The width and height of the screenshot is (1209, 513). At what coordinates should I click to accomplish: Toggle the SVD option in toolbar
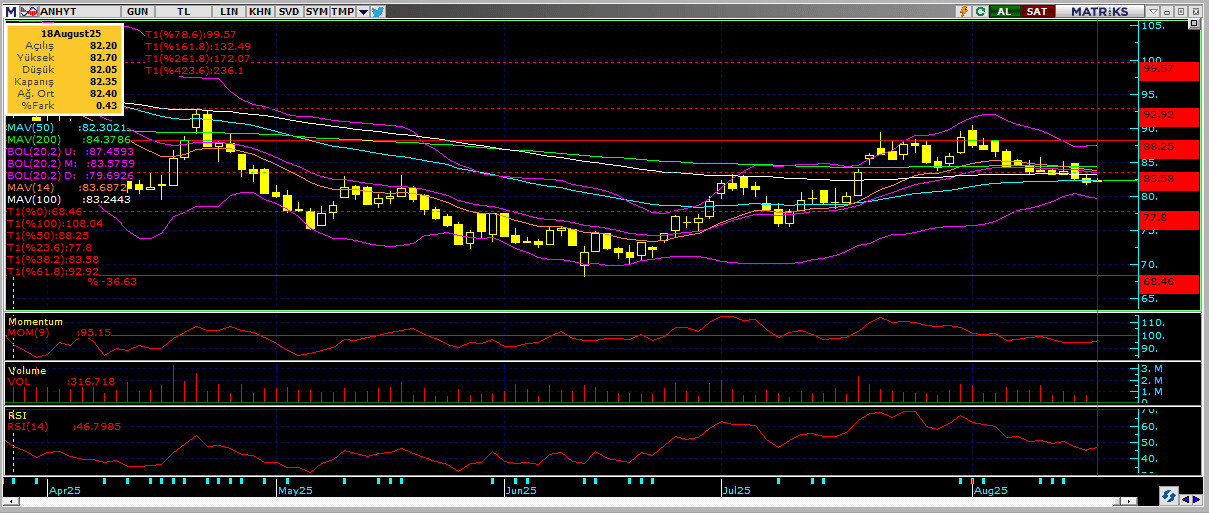288,11
